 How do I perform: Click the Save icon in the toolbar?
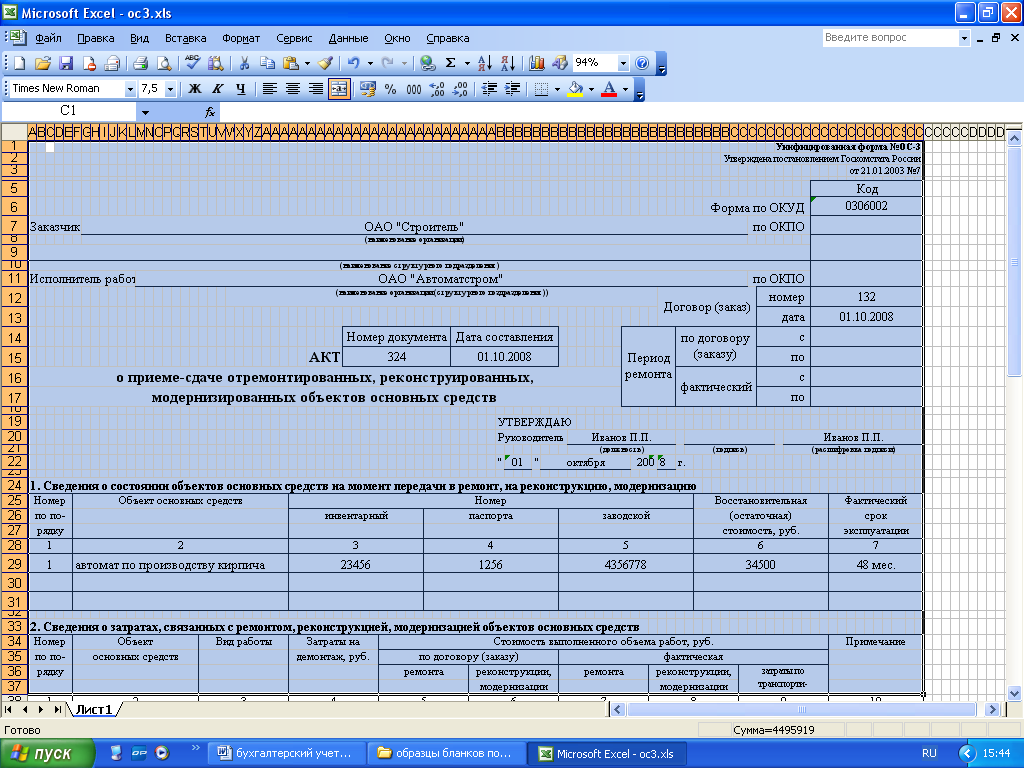coord(66,63)
